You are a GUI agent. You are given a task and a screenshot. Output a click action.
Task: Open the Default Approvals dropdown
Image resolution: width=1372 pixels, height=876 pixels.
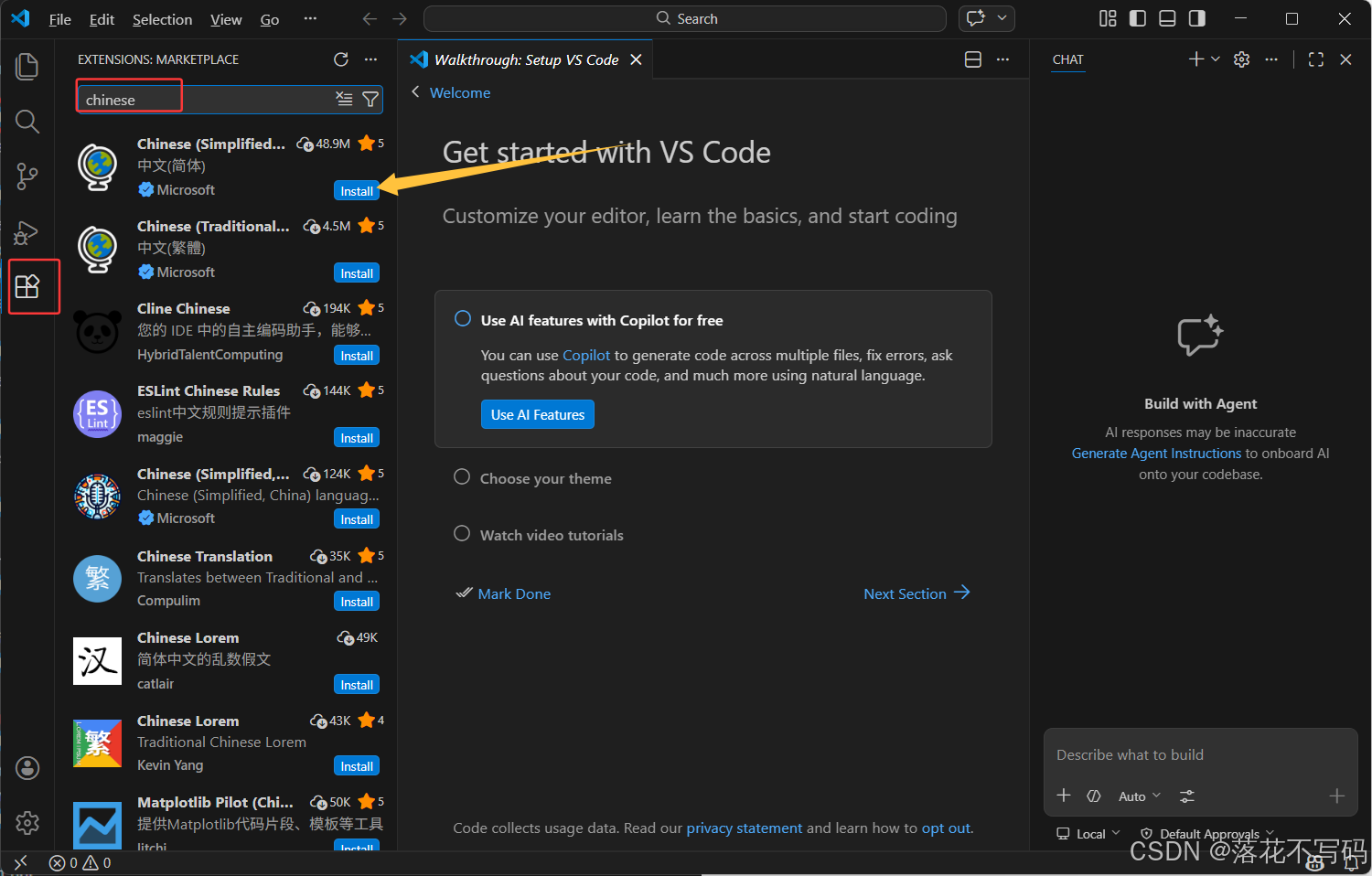(x=1207, y=834)
